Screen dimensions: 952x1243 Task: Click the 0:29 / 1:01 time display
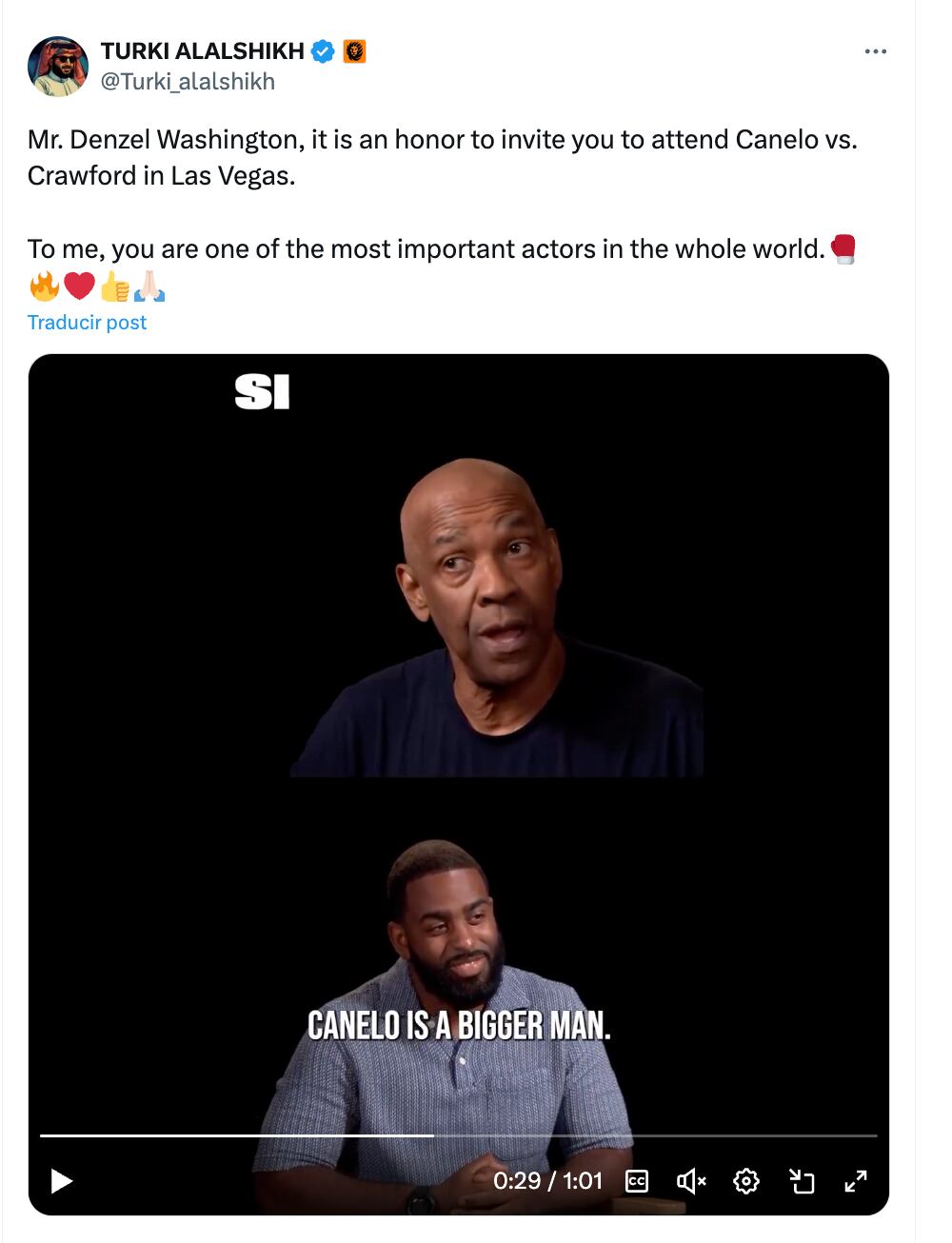pos(548,1181)
